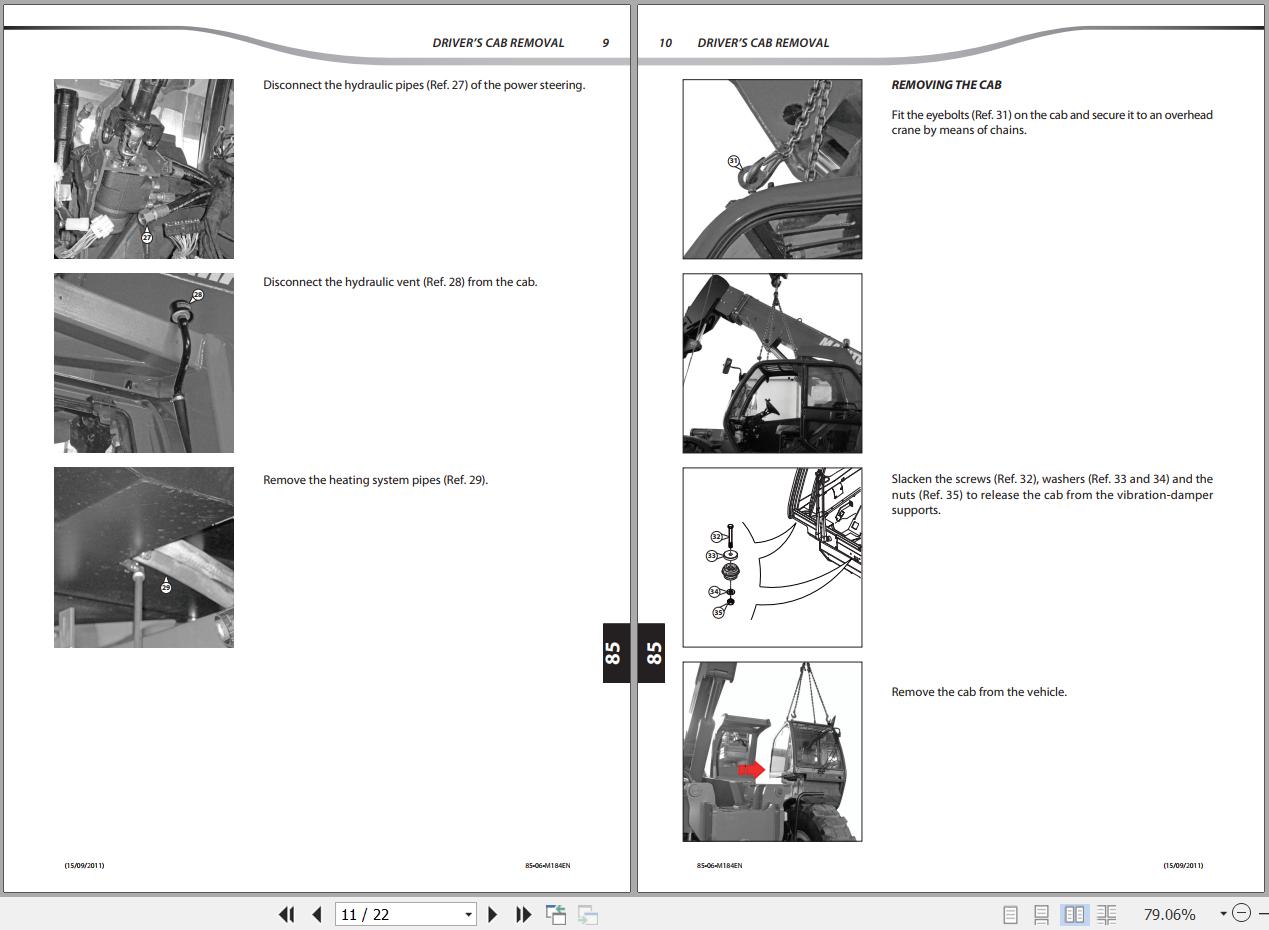
Task: Go to the first page
Action: pyautogui.click(x=287, y=914)
